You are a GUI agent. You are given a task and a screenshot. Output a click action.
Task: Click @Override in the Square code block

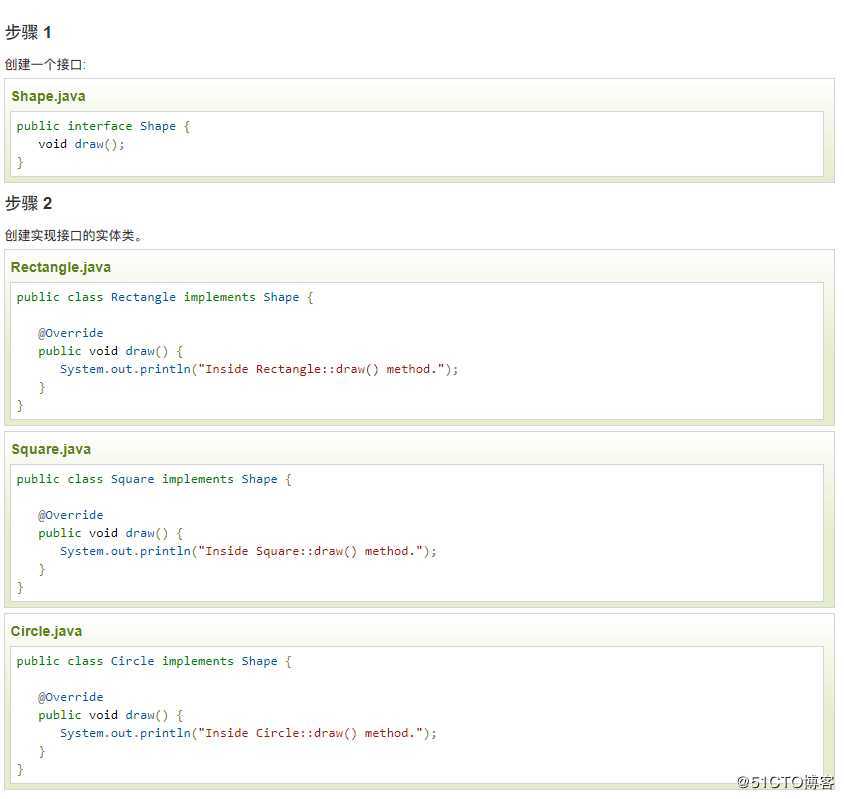pos(71,515)
